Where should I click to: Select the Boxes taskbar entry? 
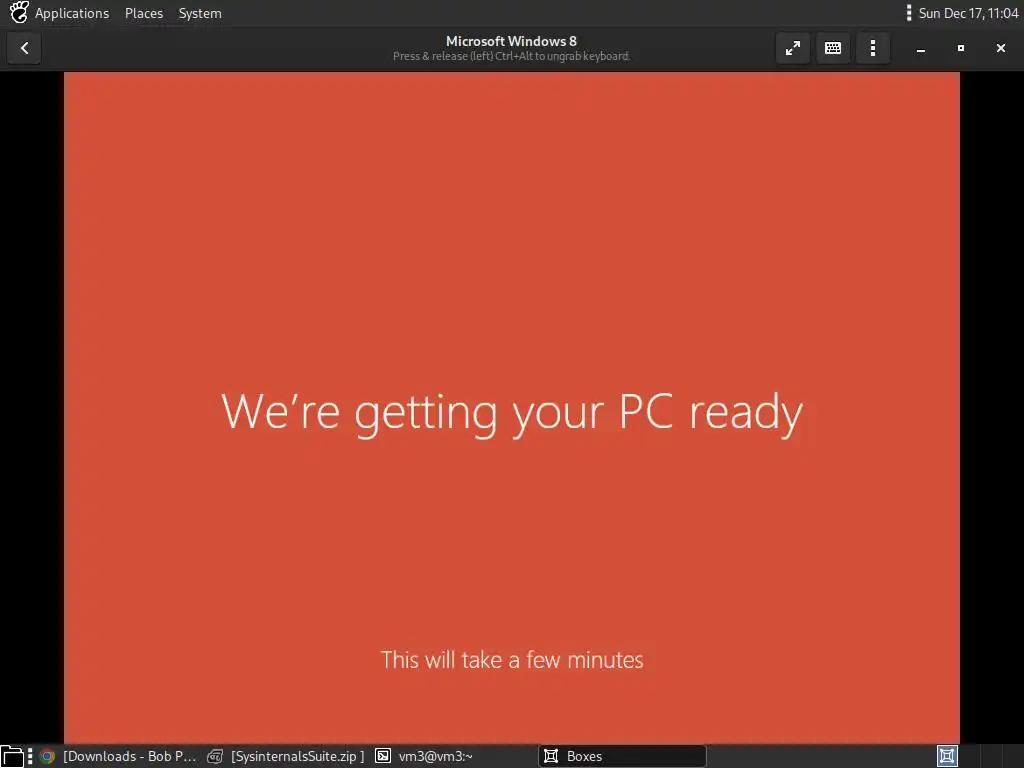(622, 756)
